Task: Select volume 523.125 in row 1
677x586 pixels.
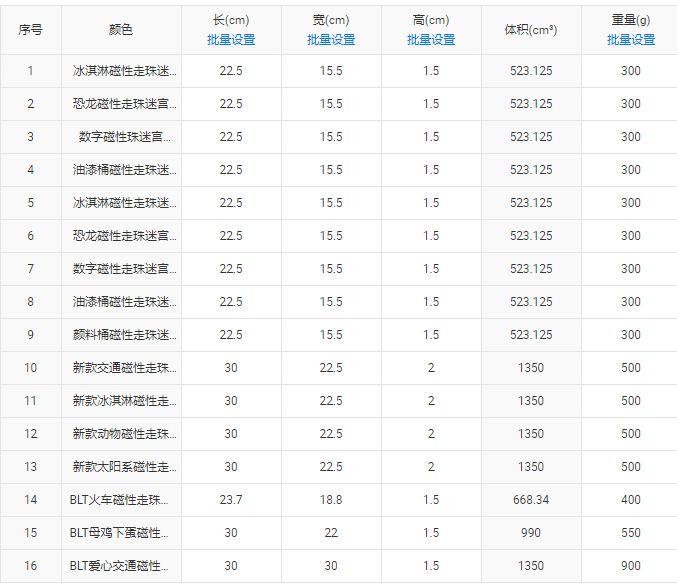Action: pyautogui.click(x=531, y=71)
